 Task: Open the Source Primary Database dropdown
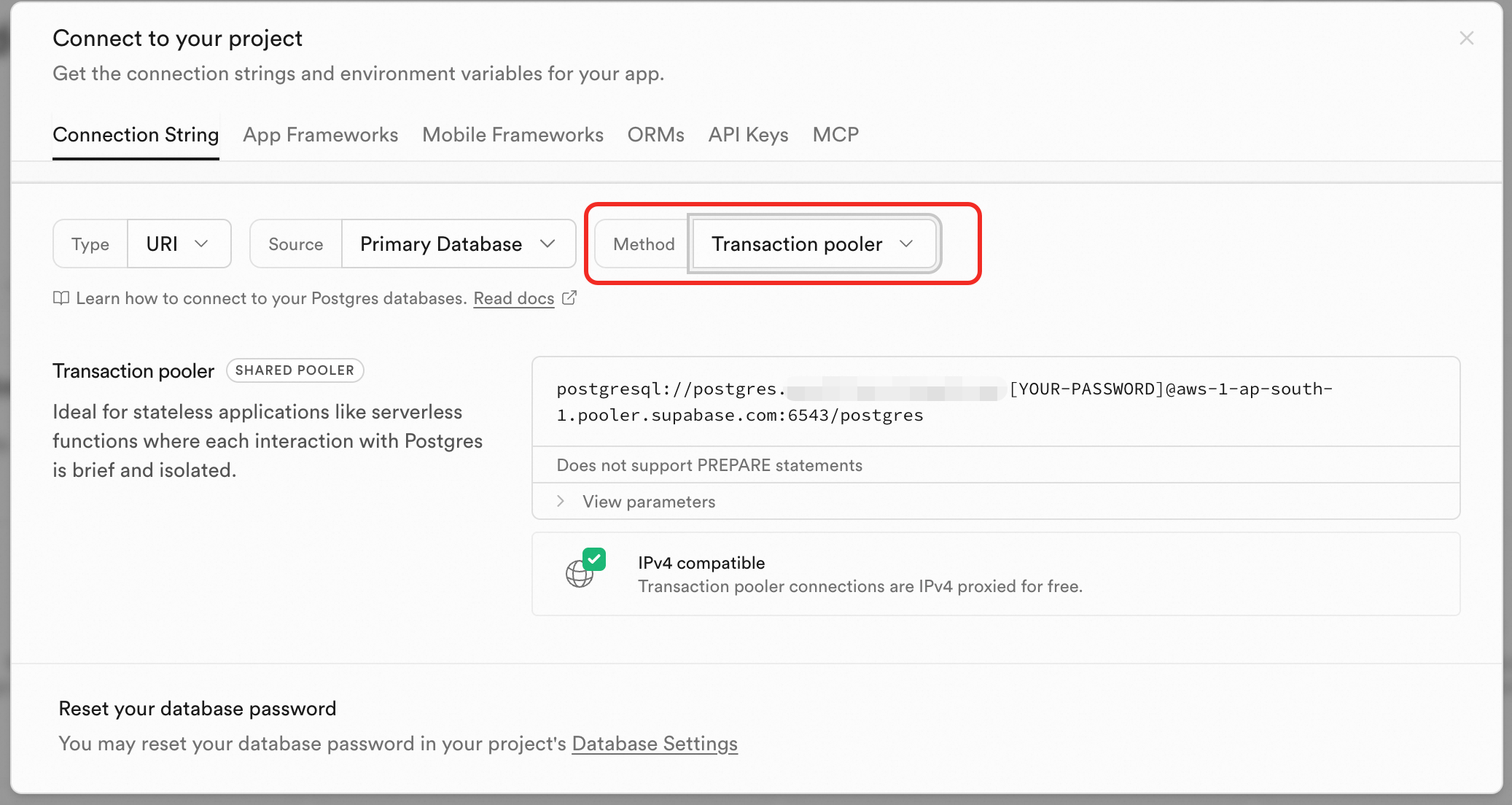click(x=458, y=244)
